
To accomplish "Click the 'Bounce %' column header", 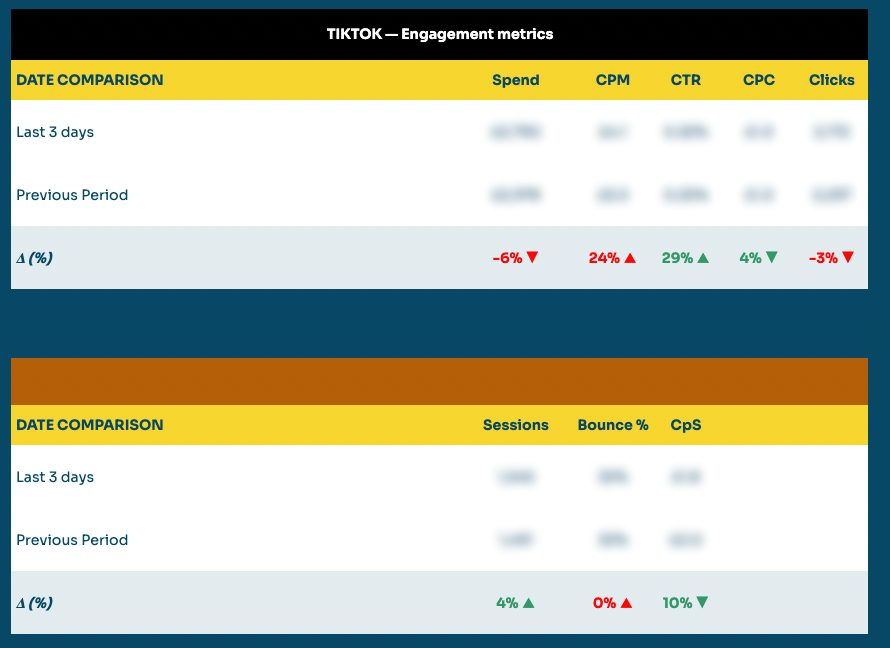I will coord(613,425).
